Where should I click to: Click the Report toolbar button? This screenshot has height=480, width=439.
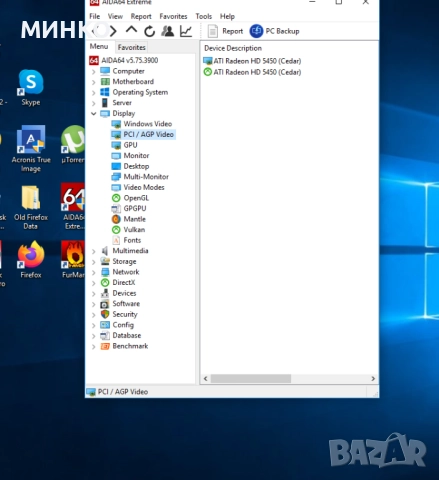(x=225, y=31)
